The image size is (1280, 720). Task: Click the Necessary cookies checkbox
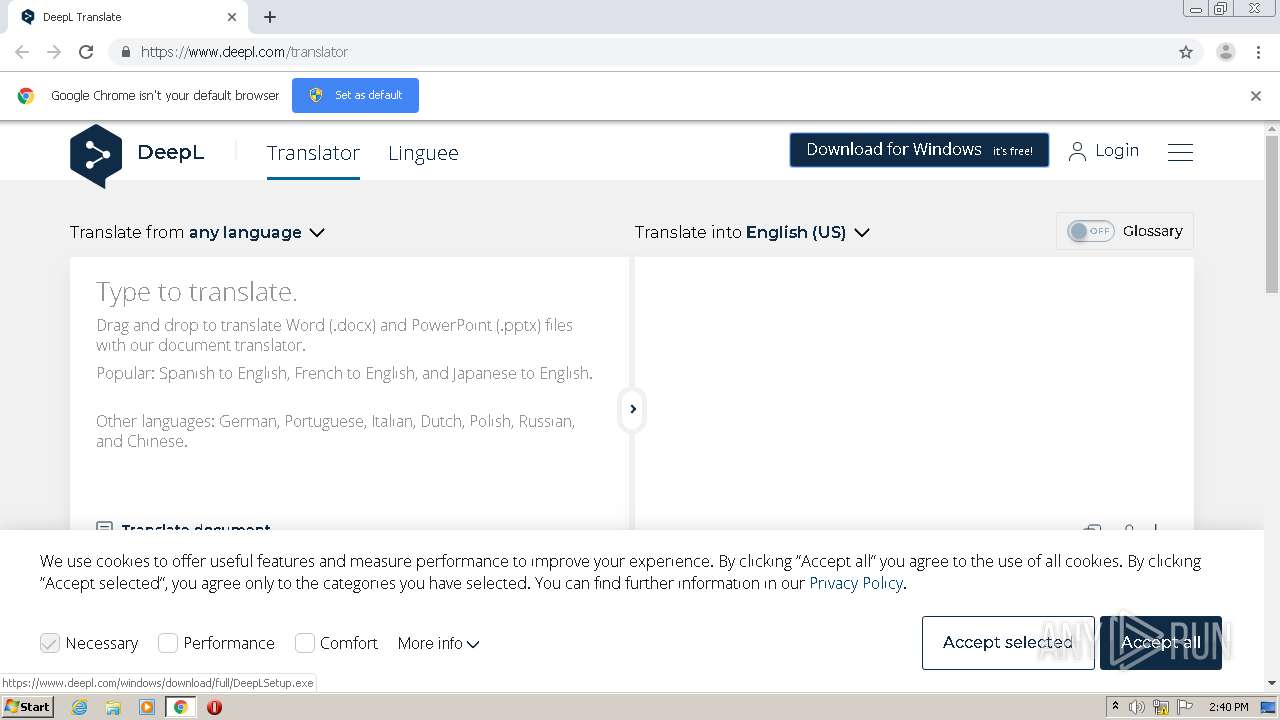pyautogui.click(x=50, y=643)
